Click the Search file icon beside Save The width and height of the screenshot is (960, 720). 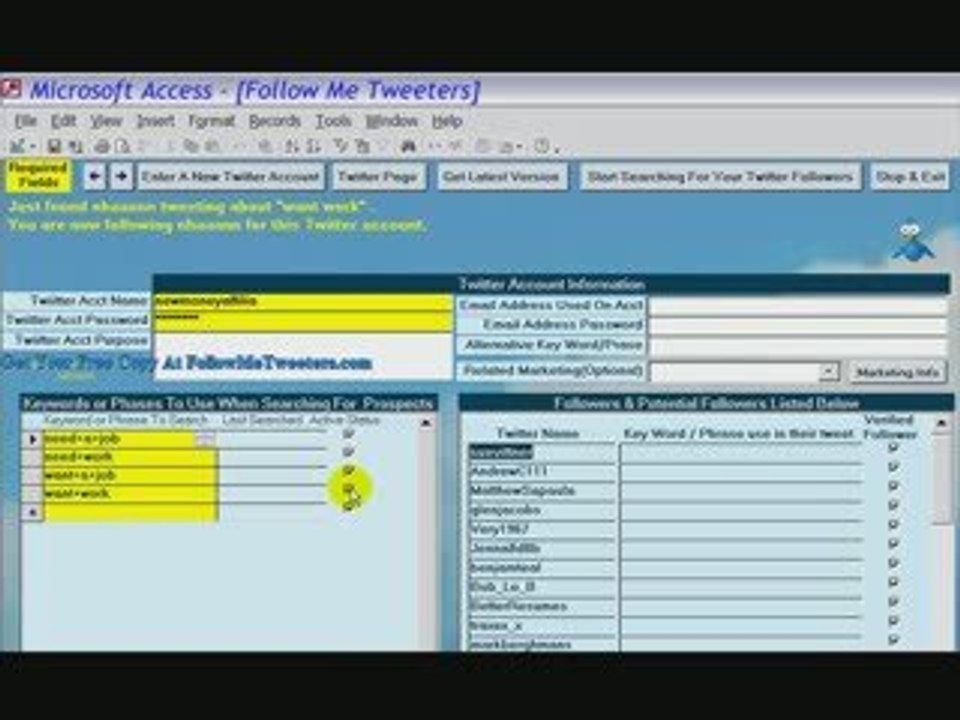76,146
